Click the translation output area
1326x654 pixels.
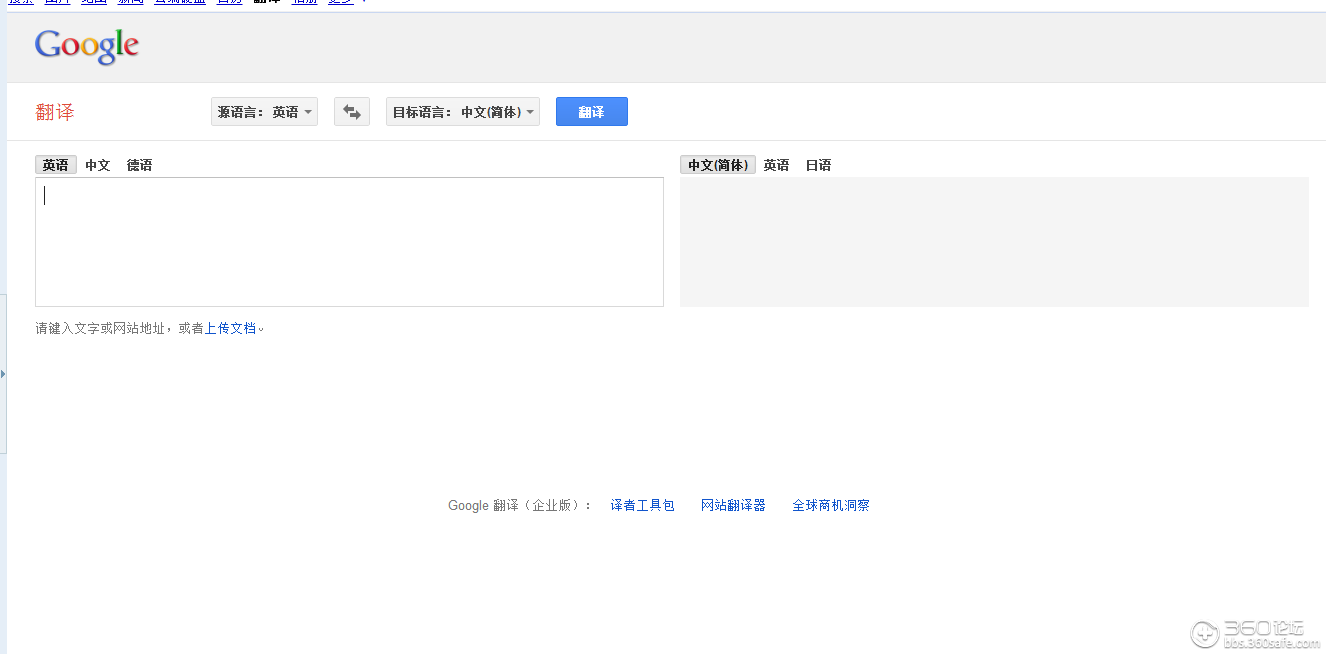pos(994,242)
